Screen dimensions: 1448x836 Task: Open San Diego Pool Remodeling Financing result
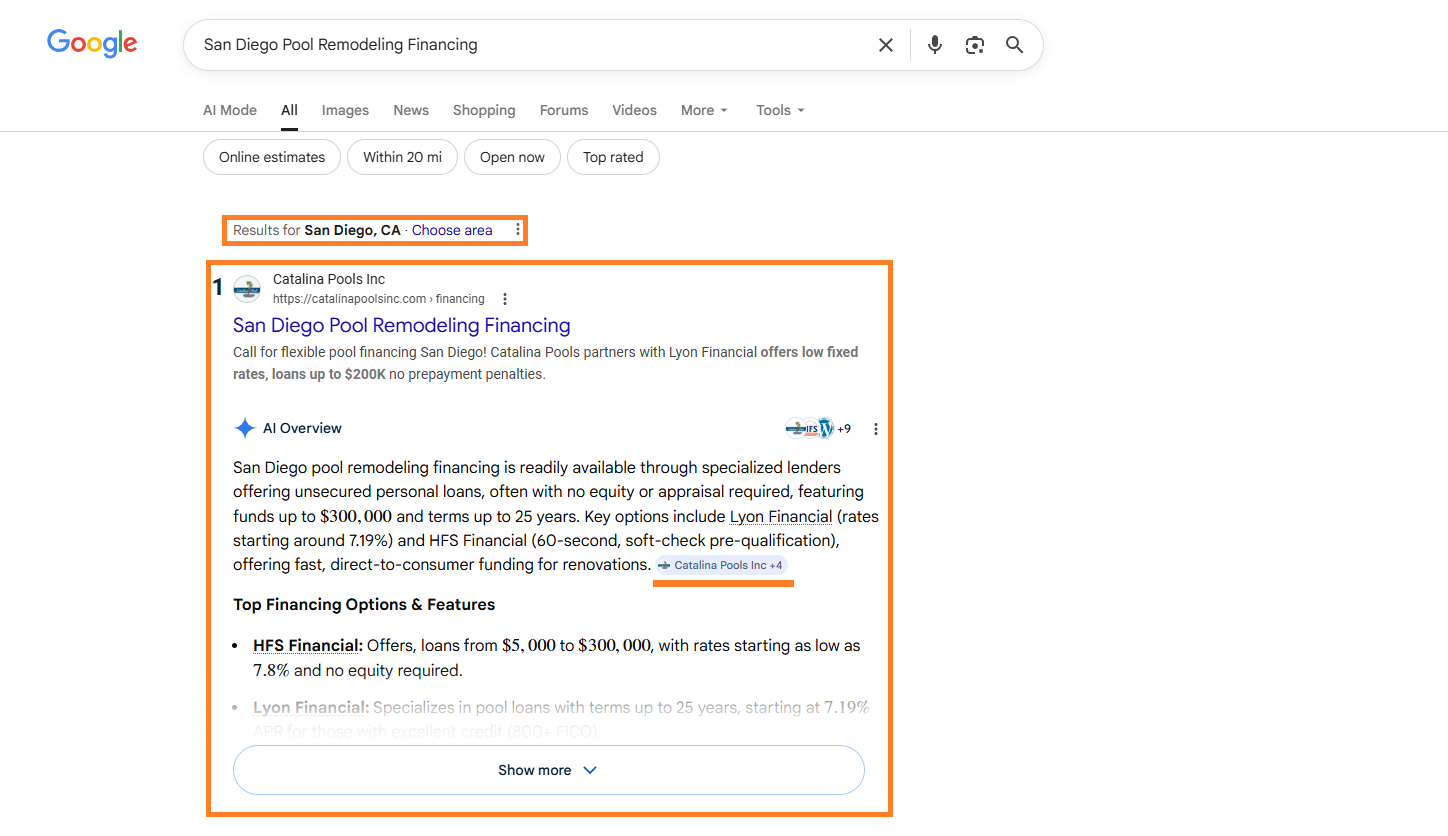[x=402, y=325]
